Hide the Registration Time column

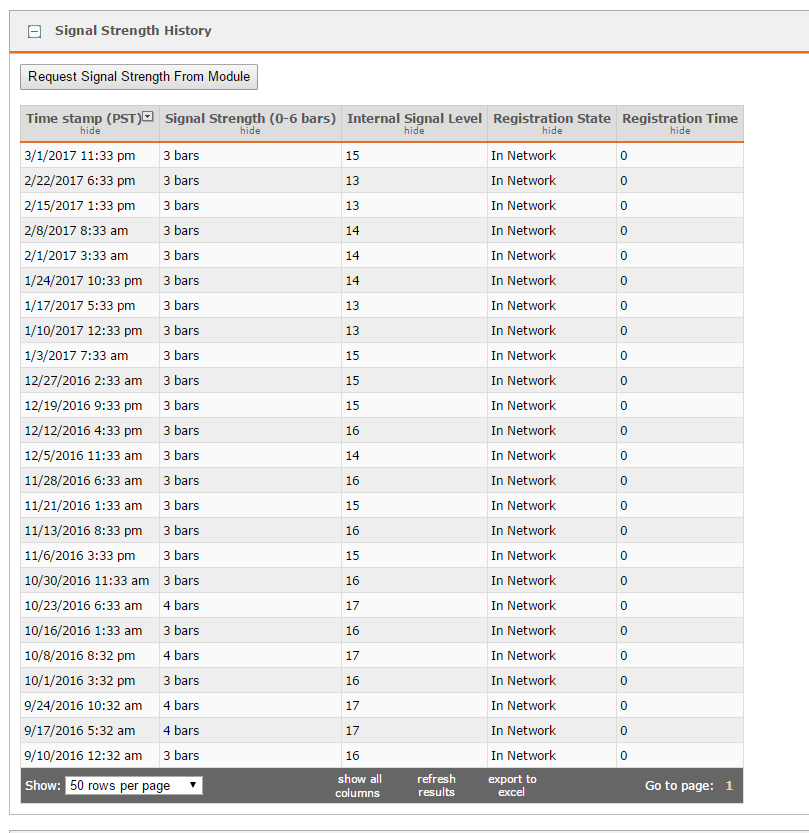[x=680, y=131]
